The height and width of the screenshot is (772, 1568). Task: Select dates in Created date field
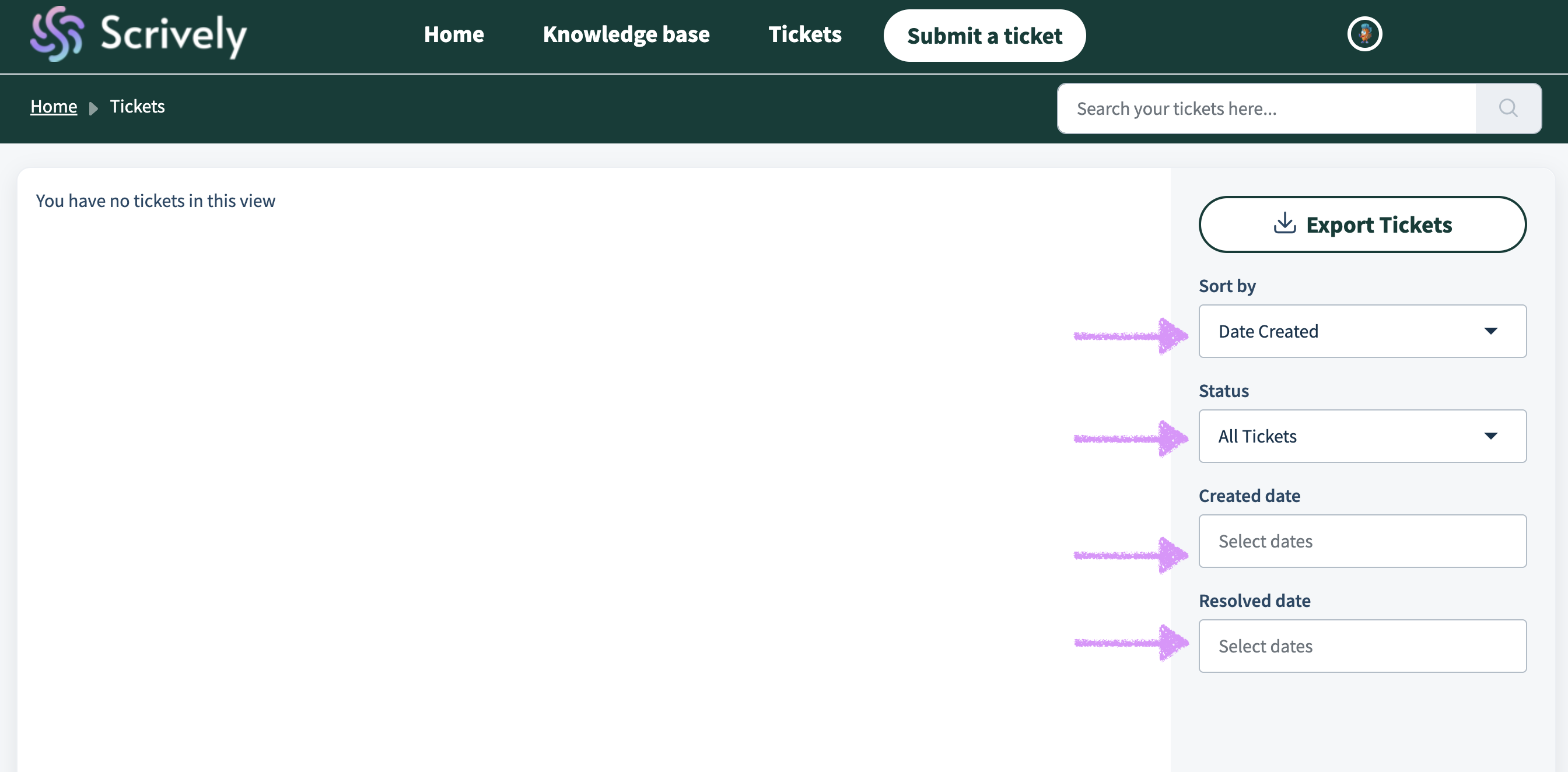(x=1361, y=541)
